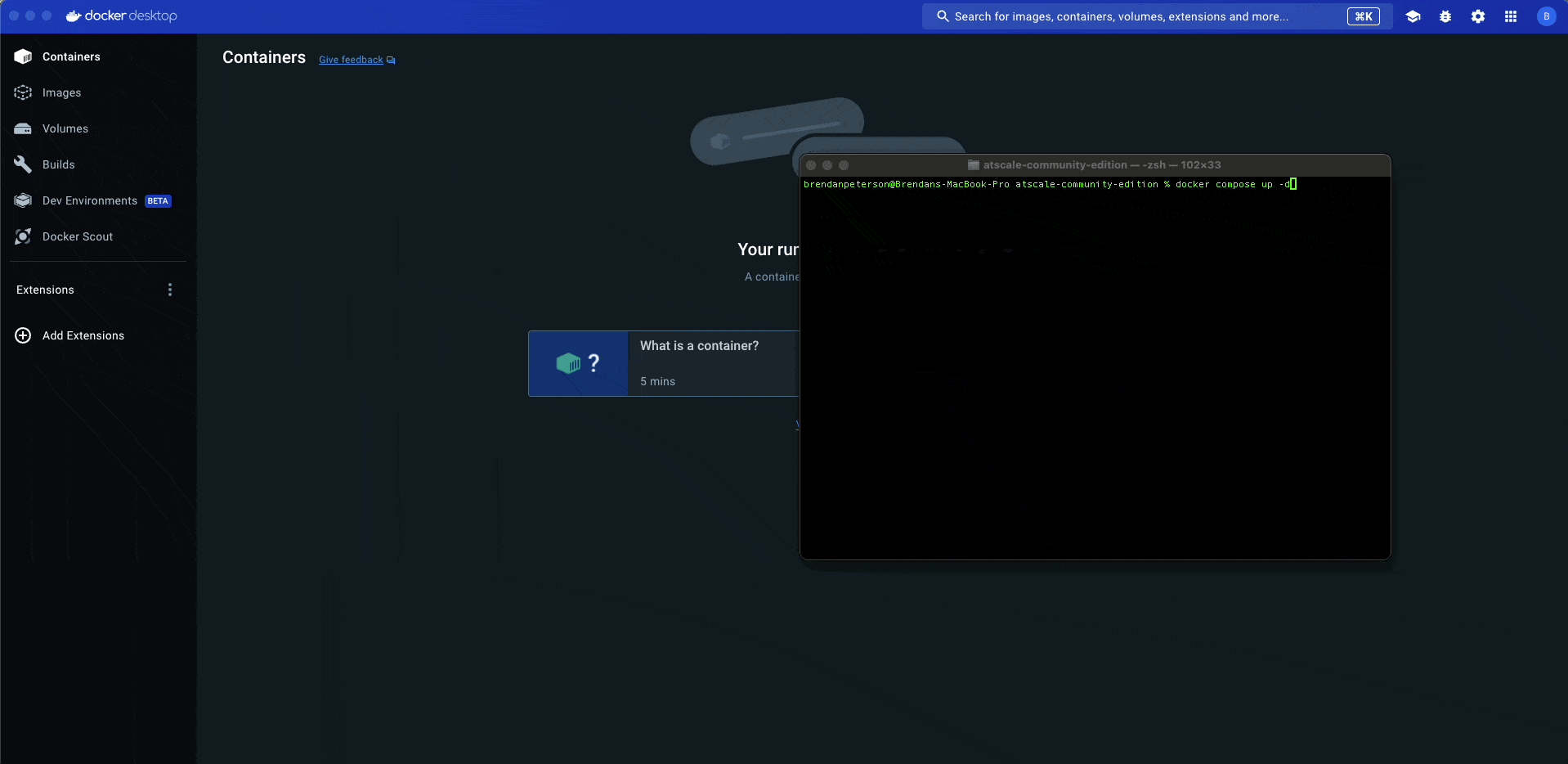Select the Images menu label
The image size is (1568, 764).
(62, 92)
